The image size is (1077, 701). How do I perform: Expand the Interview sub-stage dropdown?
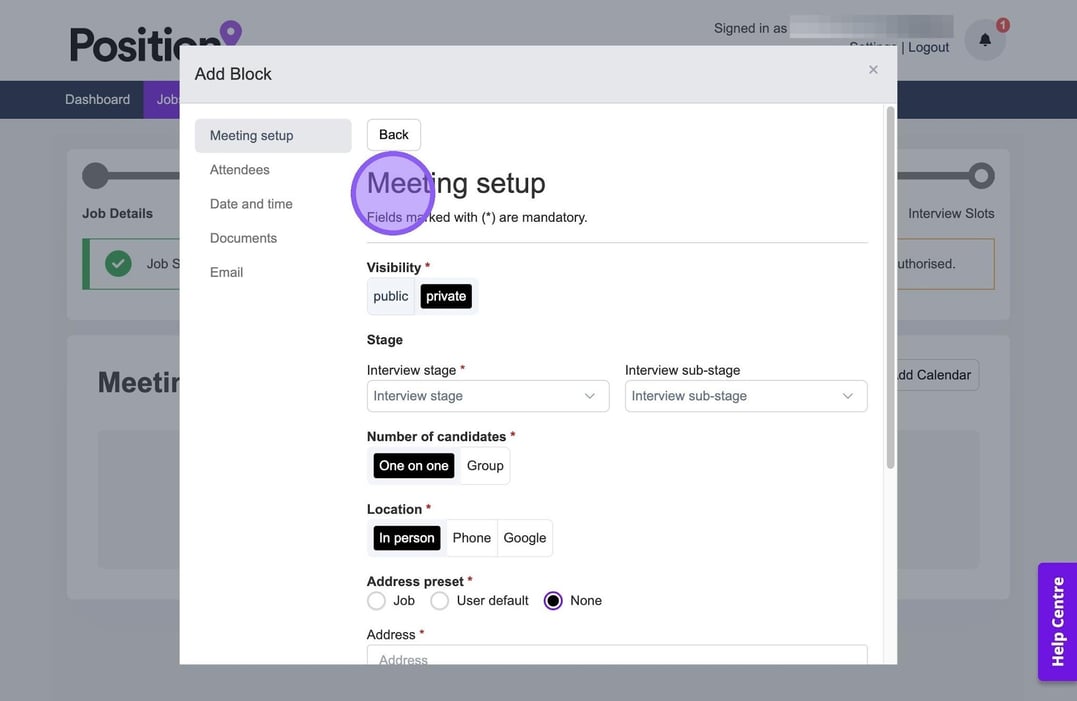point(746,396)
